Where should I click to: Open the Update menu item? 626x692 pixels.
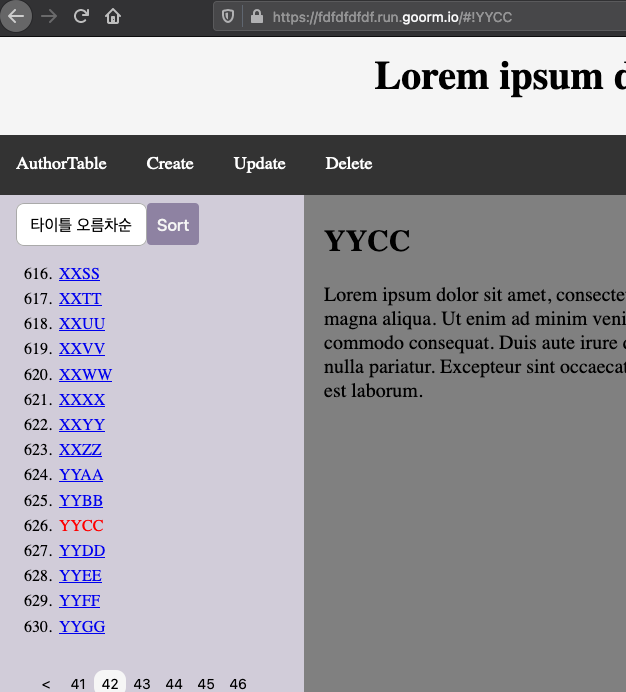coord(260,164)
